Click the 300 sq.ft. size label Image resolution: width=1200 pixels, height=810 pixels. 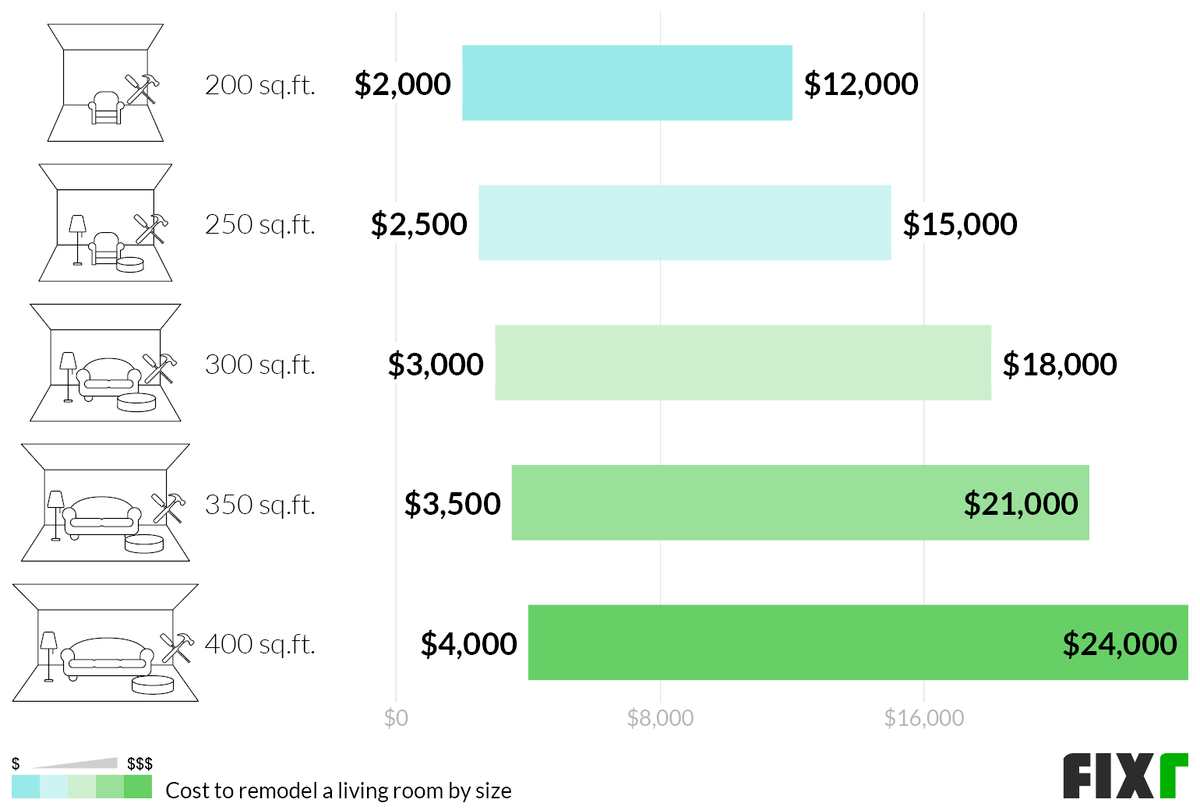[260, 365]
